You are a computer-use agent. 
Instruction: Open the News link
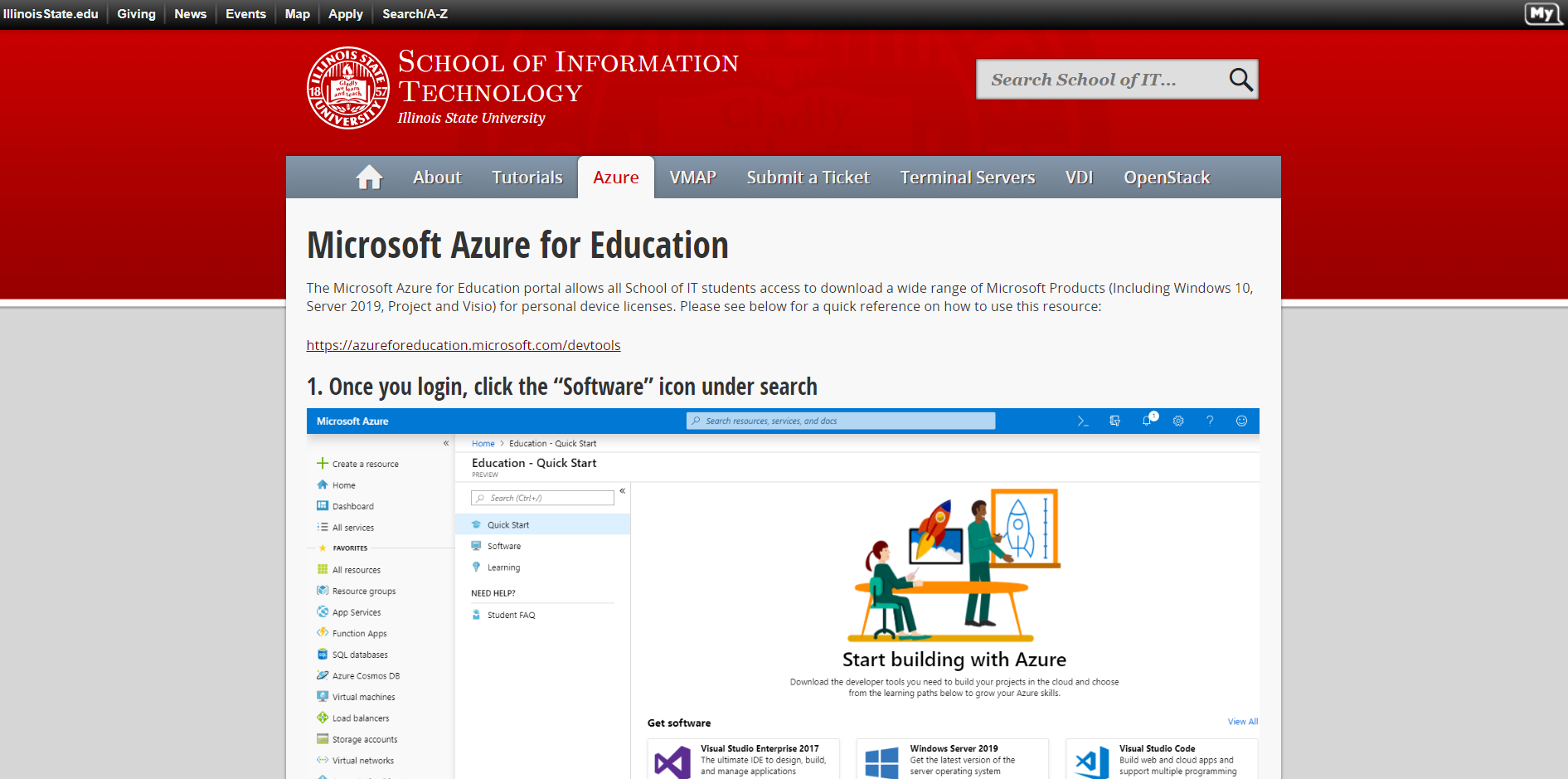tap(191, 14)
